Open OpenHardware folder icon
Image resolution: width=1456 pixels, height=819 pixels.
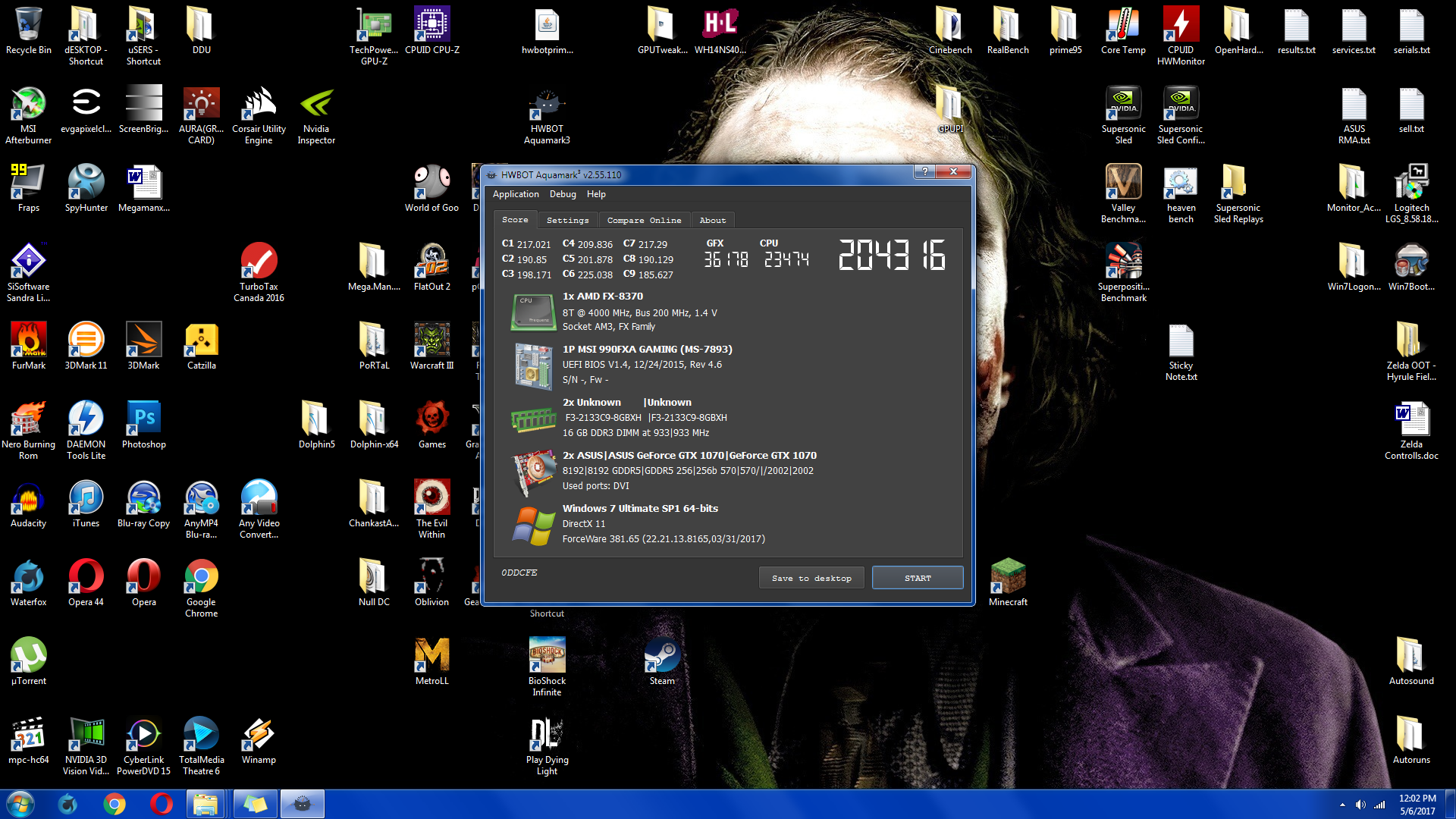(x=1238, y=30)
